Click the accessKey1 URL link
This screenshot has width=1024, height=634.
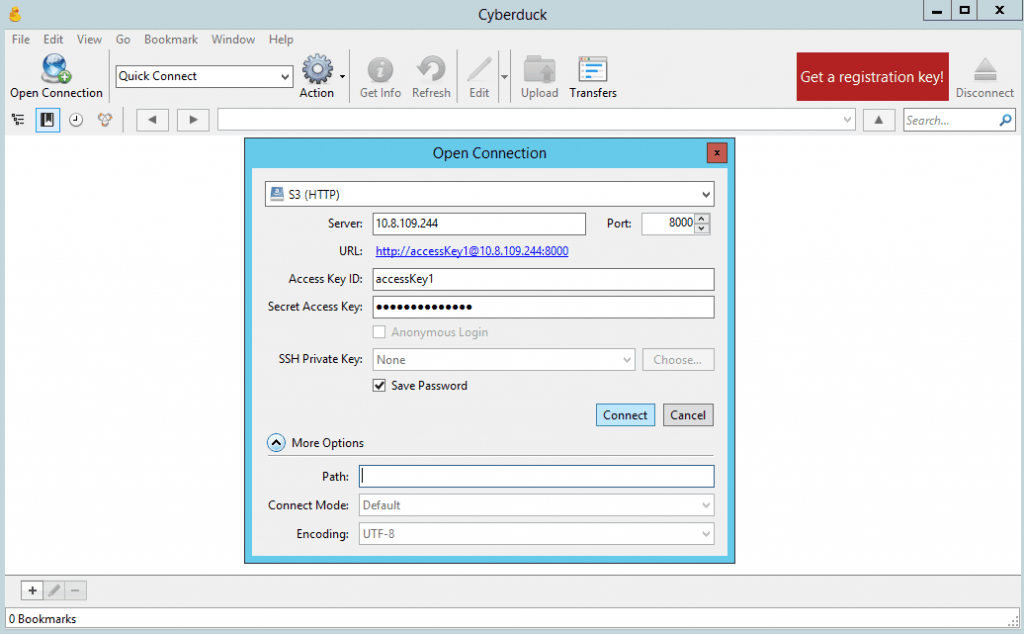click(x=471, y=251)
